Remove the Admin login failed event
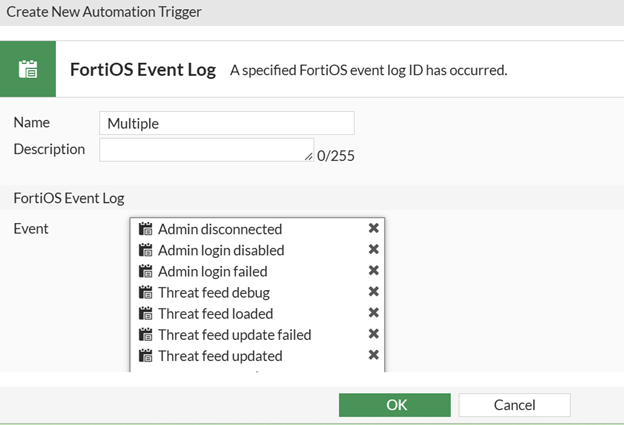The height and width of the screenshot is (425, 624). point(374,271)
